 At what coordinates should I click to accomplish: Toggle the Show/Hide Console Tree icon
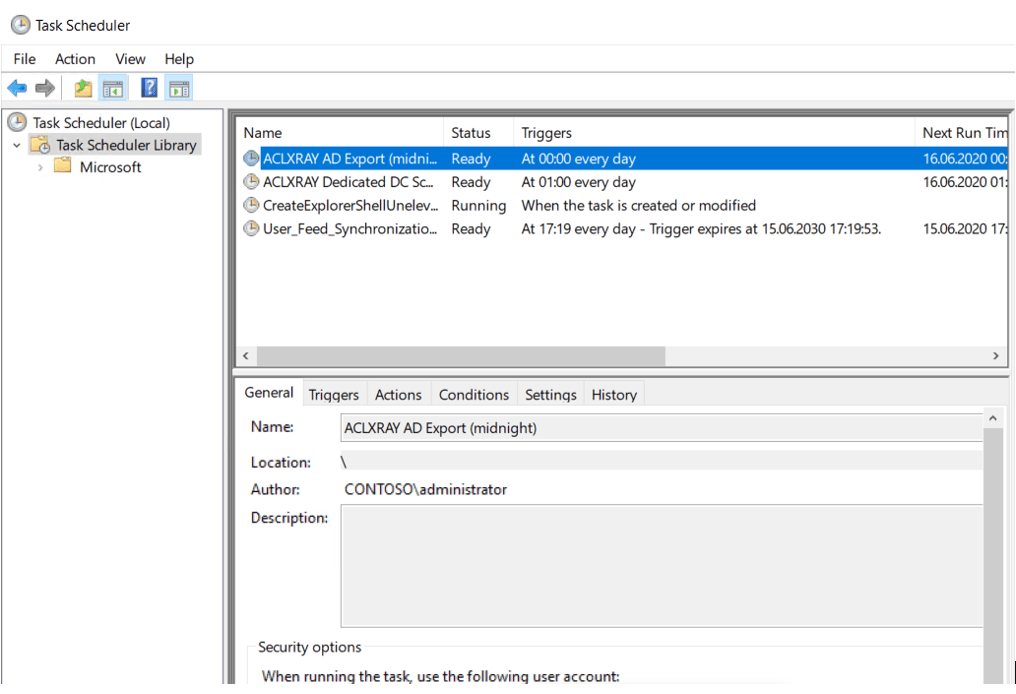click(112, 89)
